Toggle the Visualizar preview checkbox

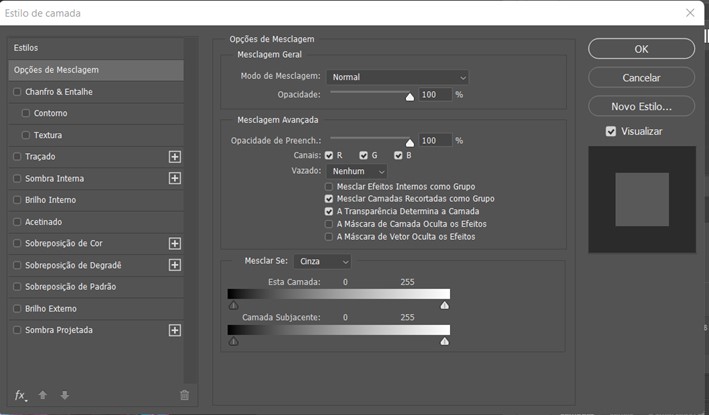[x=611, y=132]
